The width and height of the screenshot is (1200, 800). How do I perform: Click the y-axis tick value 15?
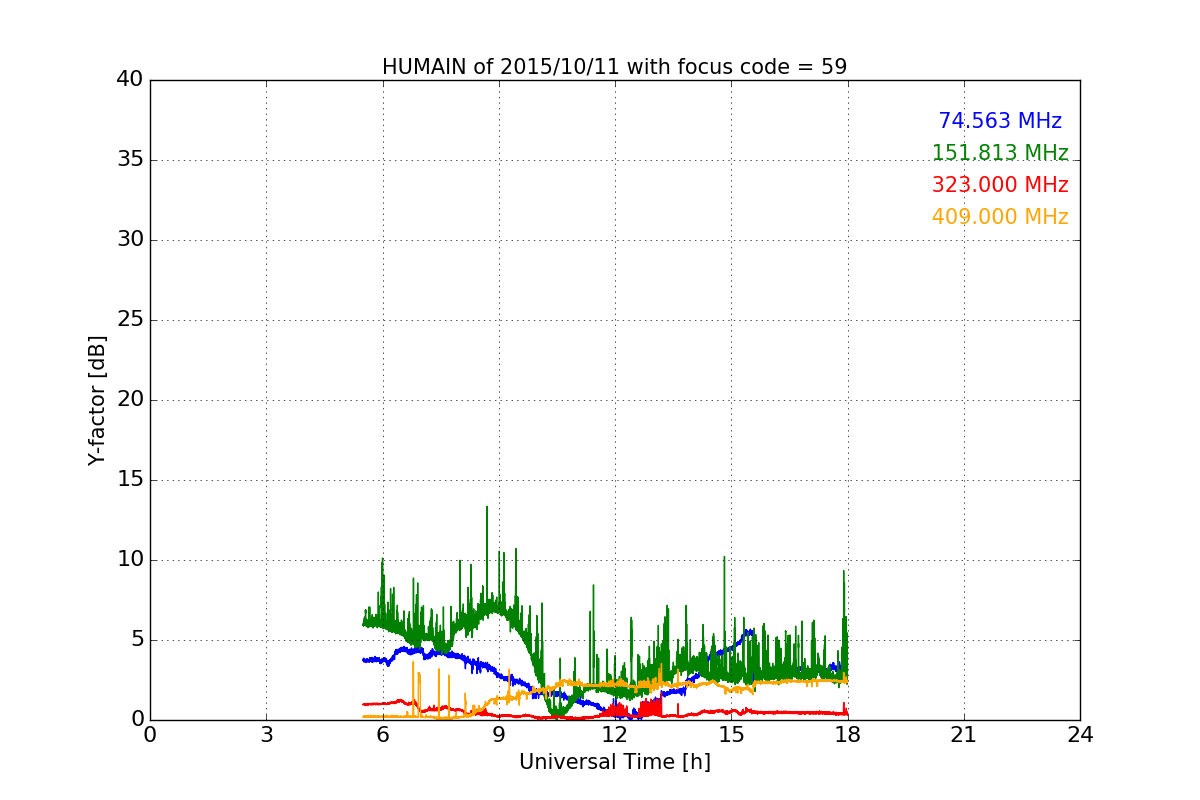(130, 480)
